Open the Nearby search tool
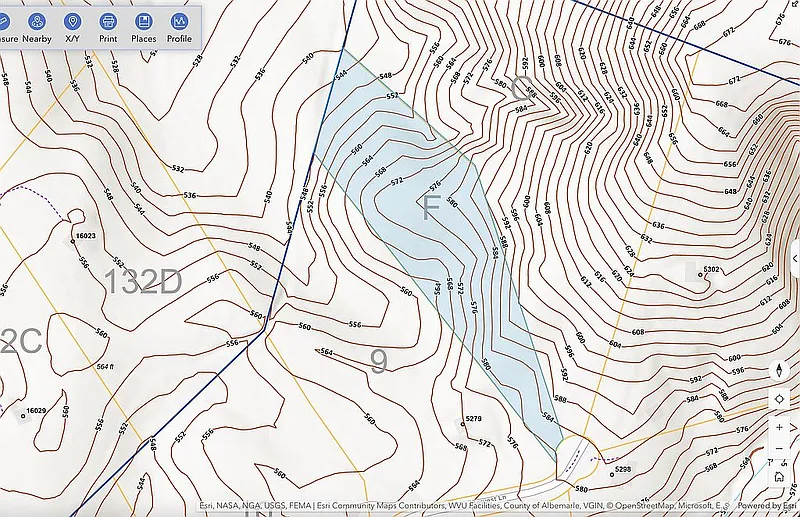The height and width of the screenshot is (517, 800). 37,27
